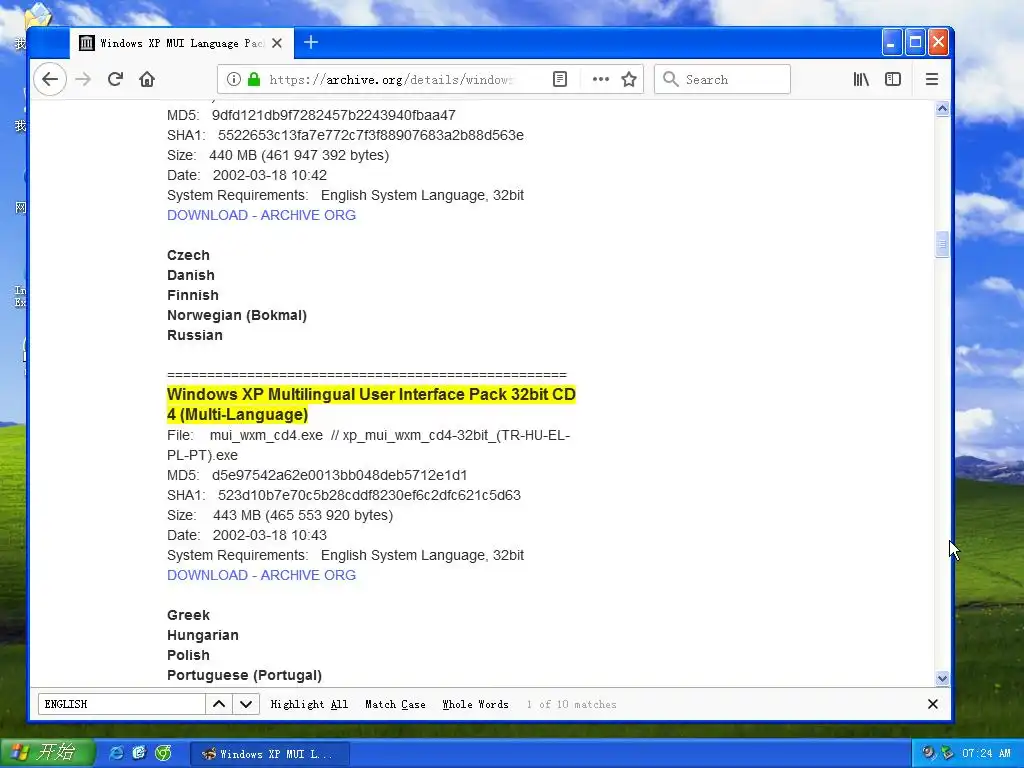1024x768 pixels.
Task: Click the page scrollbar up arrow
Action: [942, 108]
